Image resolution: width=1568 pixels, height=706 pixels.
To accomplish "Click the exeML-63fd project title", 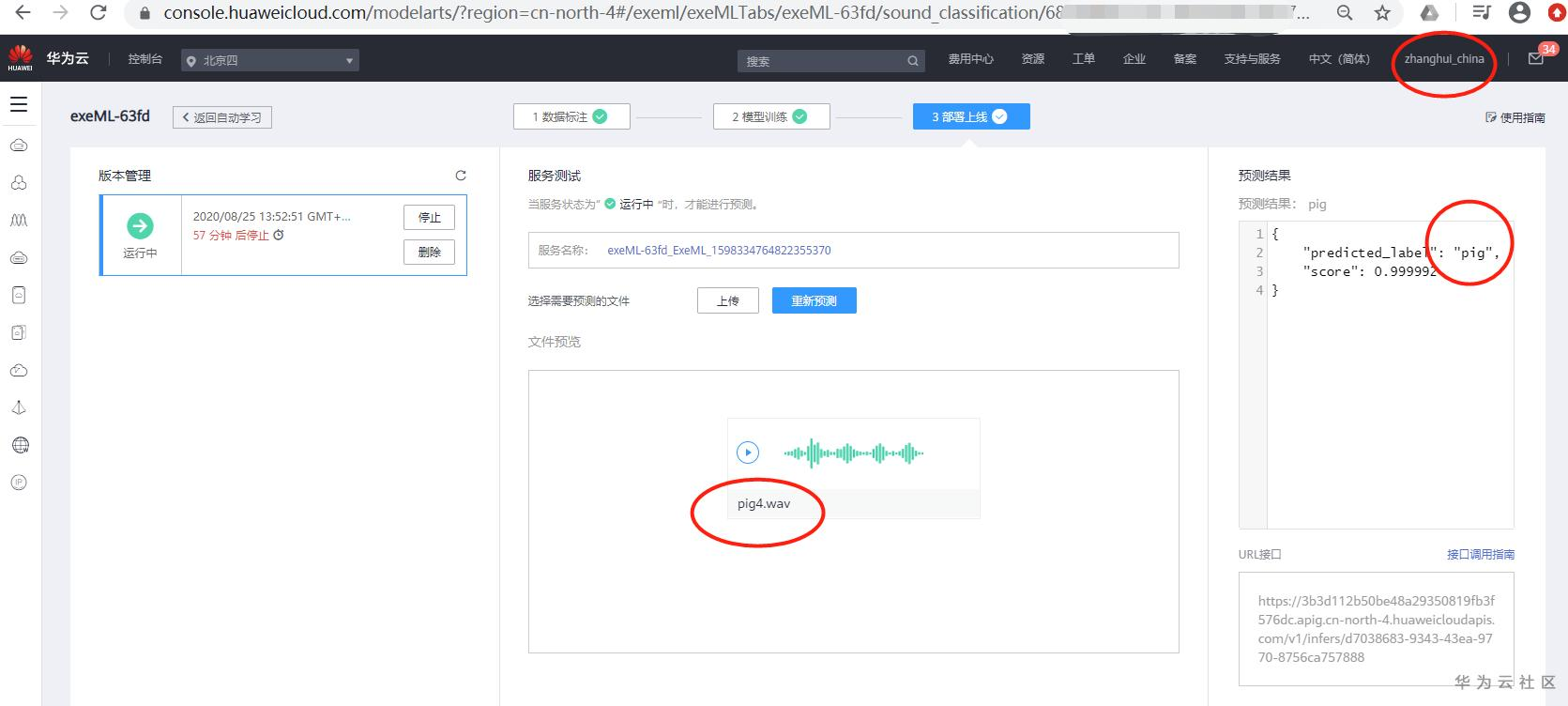I will (x=110, y=116).
